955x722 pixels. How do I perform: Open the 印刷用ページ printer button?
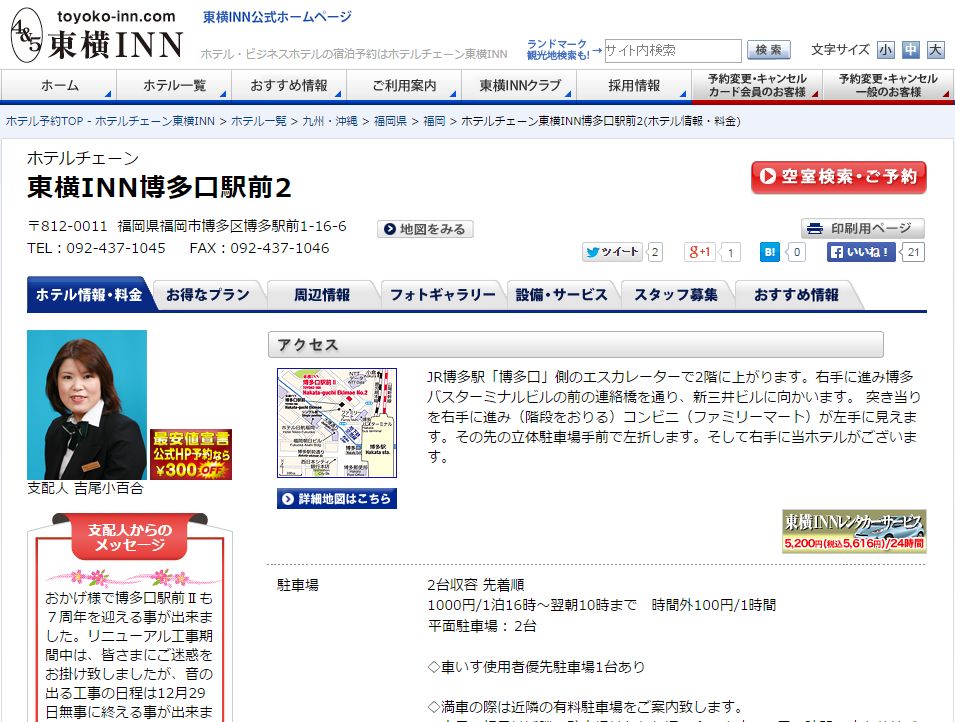[x=862, y=228]
